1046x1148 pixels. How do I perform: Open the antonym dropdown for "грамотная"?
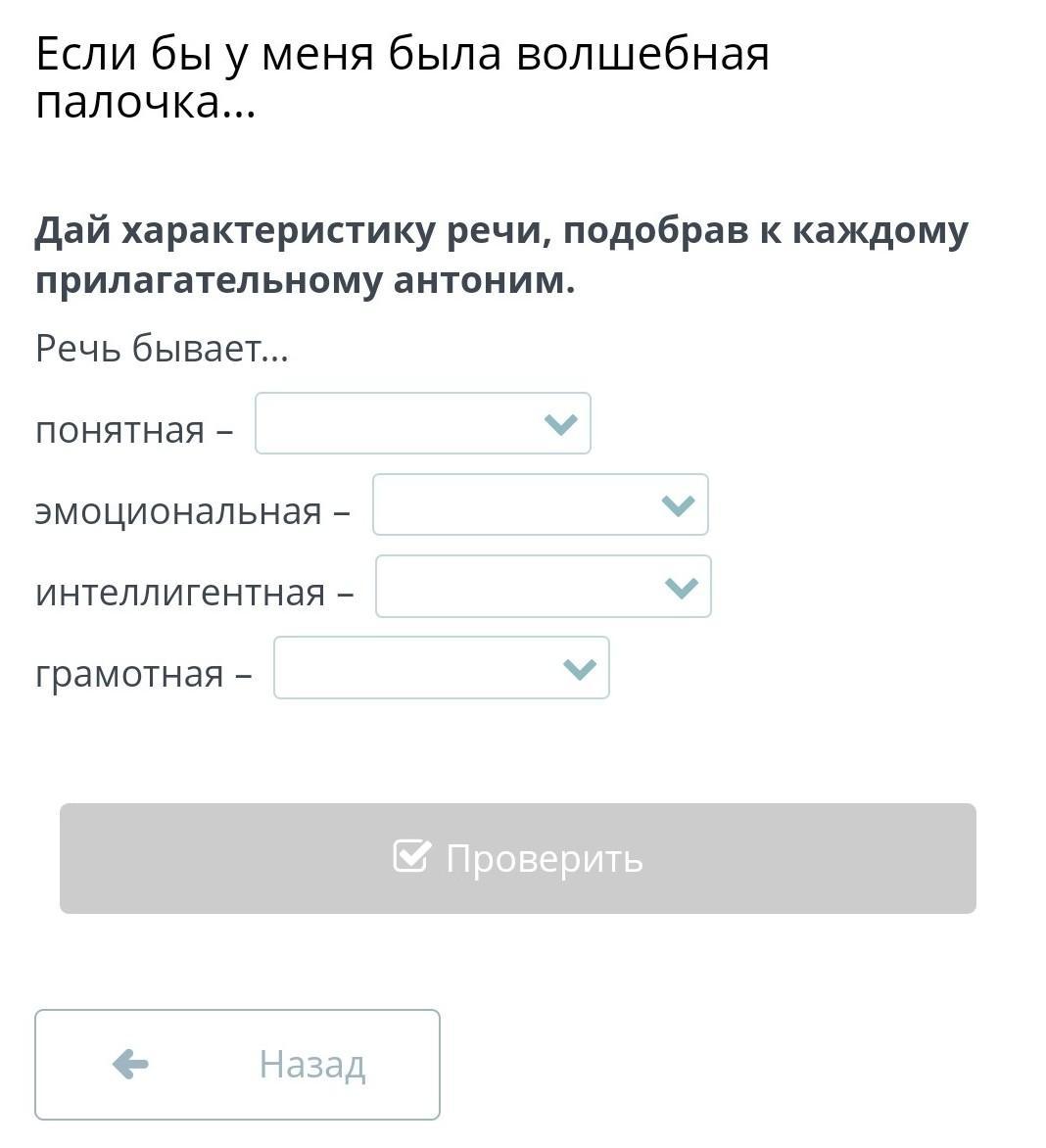click(440, 668)
